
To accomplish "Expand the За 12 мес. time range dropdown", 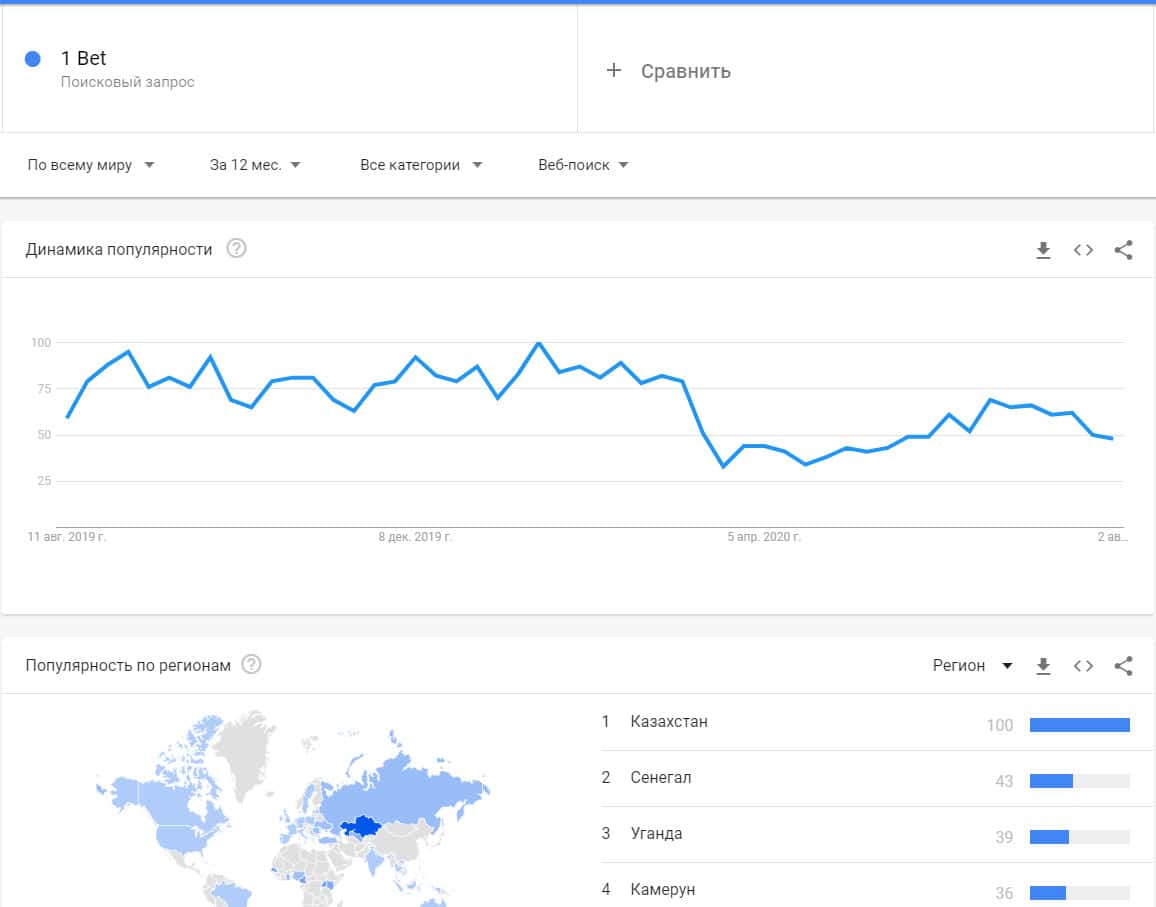I will pyautogui.click(x=255, y=165).
